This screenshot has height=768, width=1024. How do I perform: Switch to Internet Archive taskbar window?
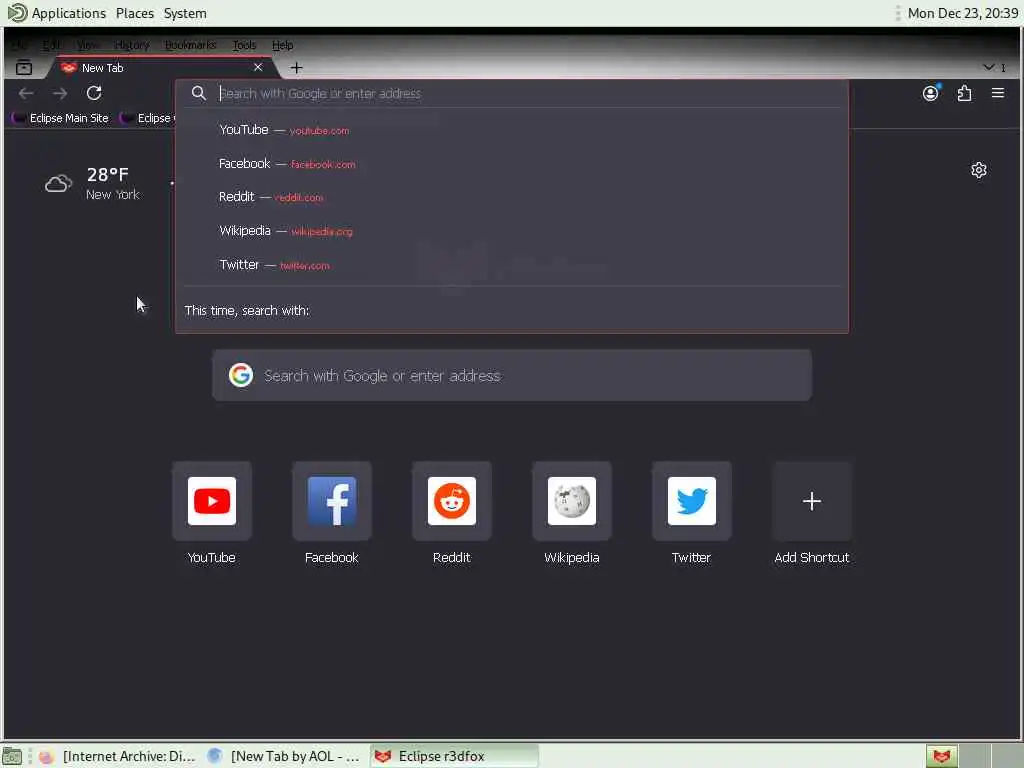coord(118,756)
